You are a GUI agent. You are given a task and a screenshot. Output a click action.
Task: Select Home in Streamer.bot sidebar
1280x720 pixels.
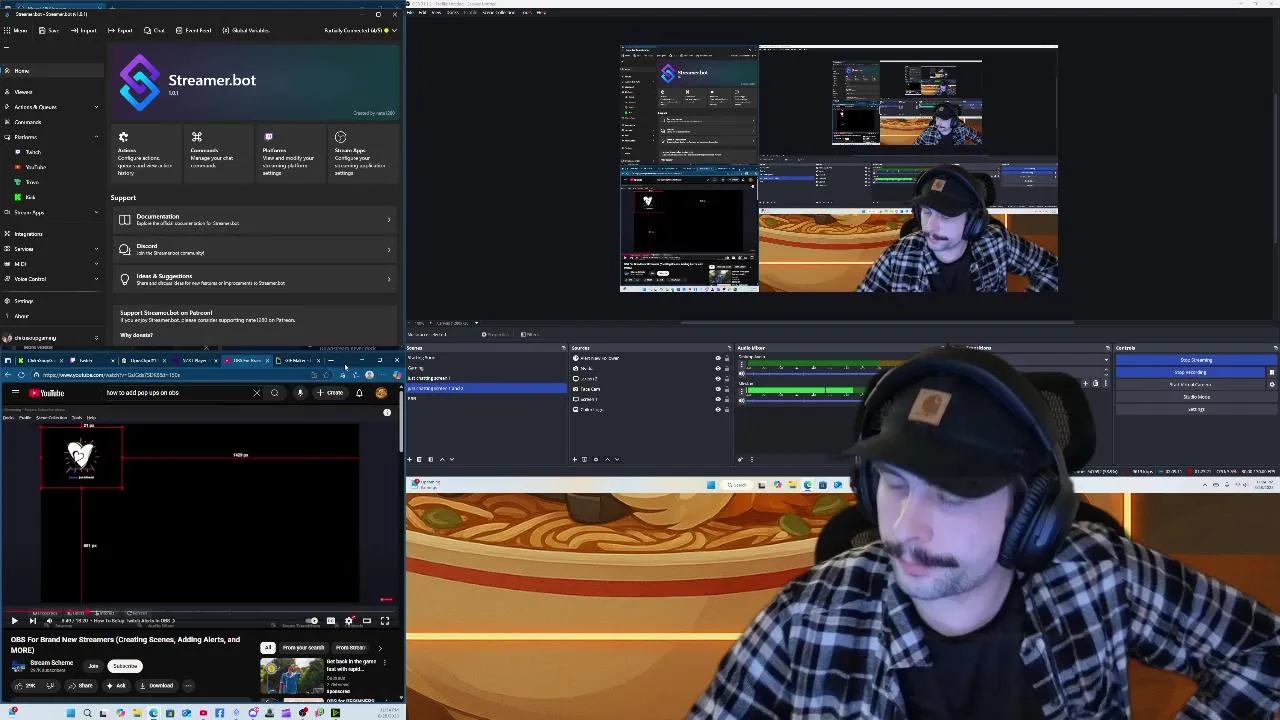[x=51, y=71]
